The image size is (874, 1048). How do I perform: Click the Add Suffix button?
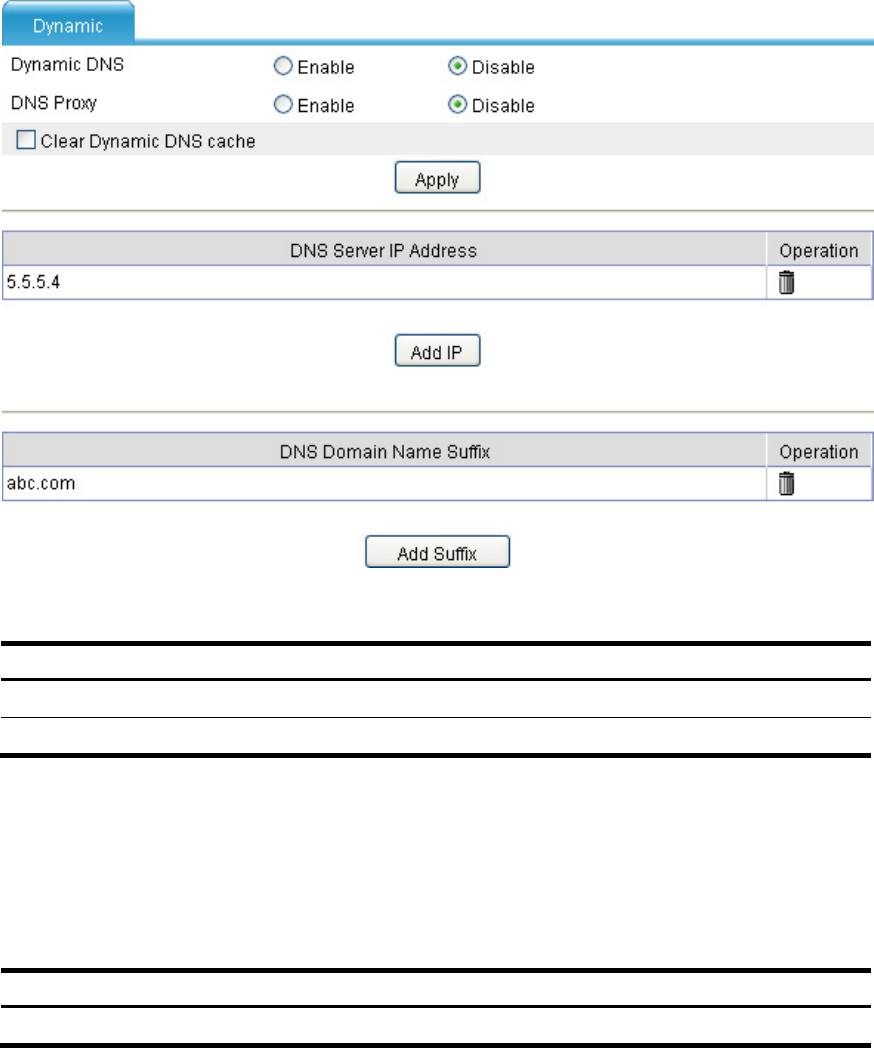[x=438, y=552]
